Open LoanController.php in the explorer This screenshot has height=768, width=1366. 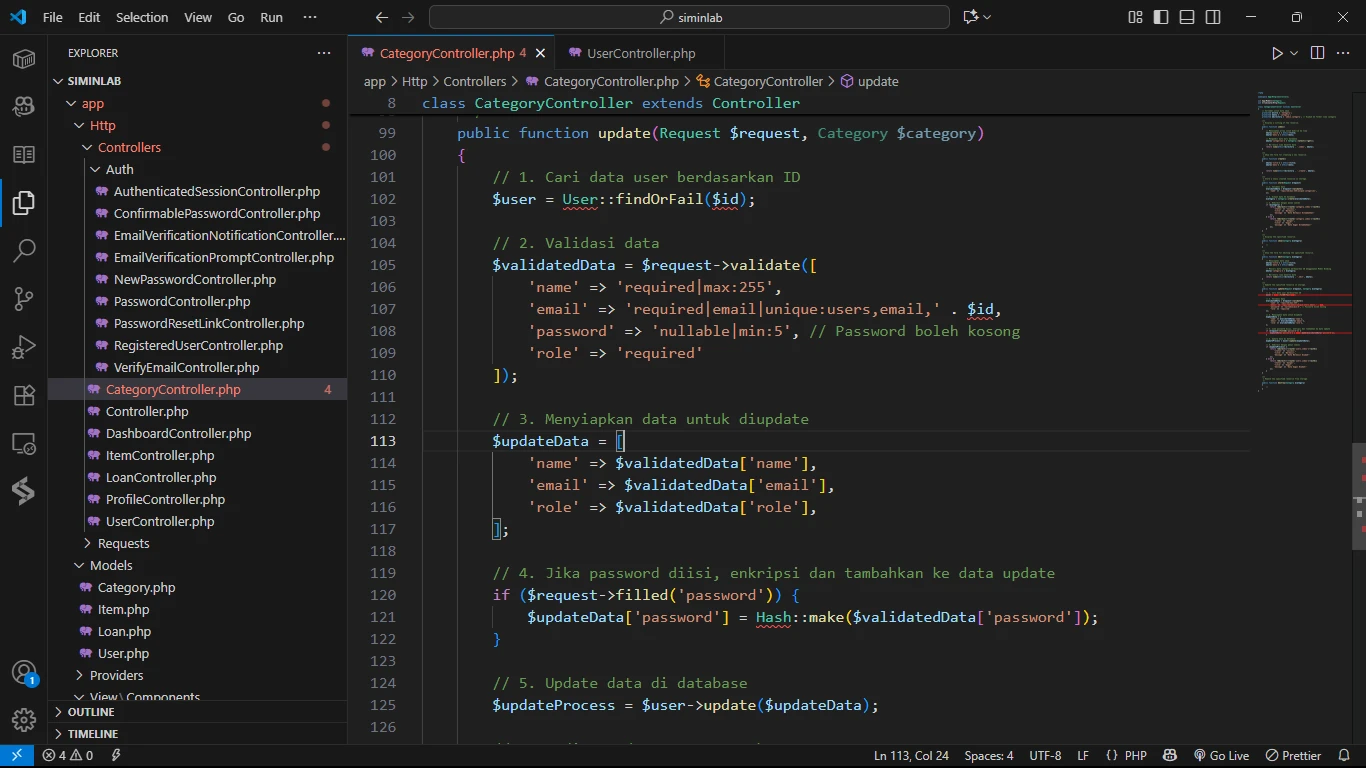click(161, 477)
